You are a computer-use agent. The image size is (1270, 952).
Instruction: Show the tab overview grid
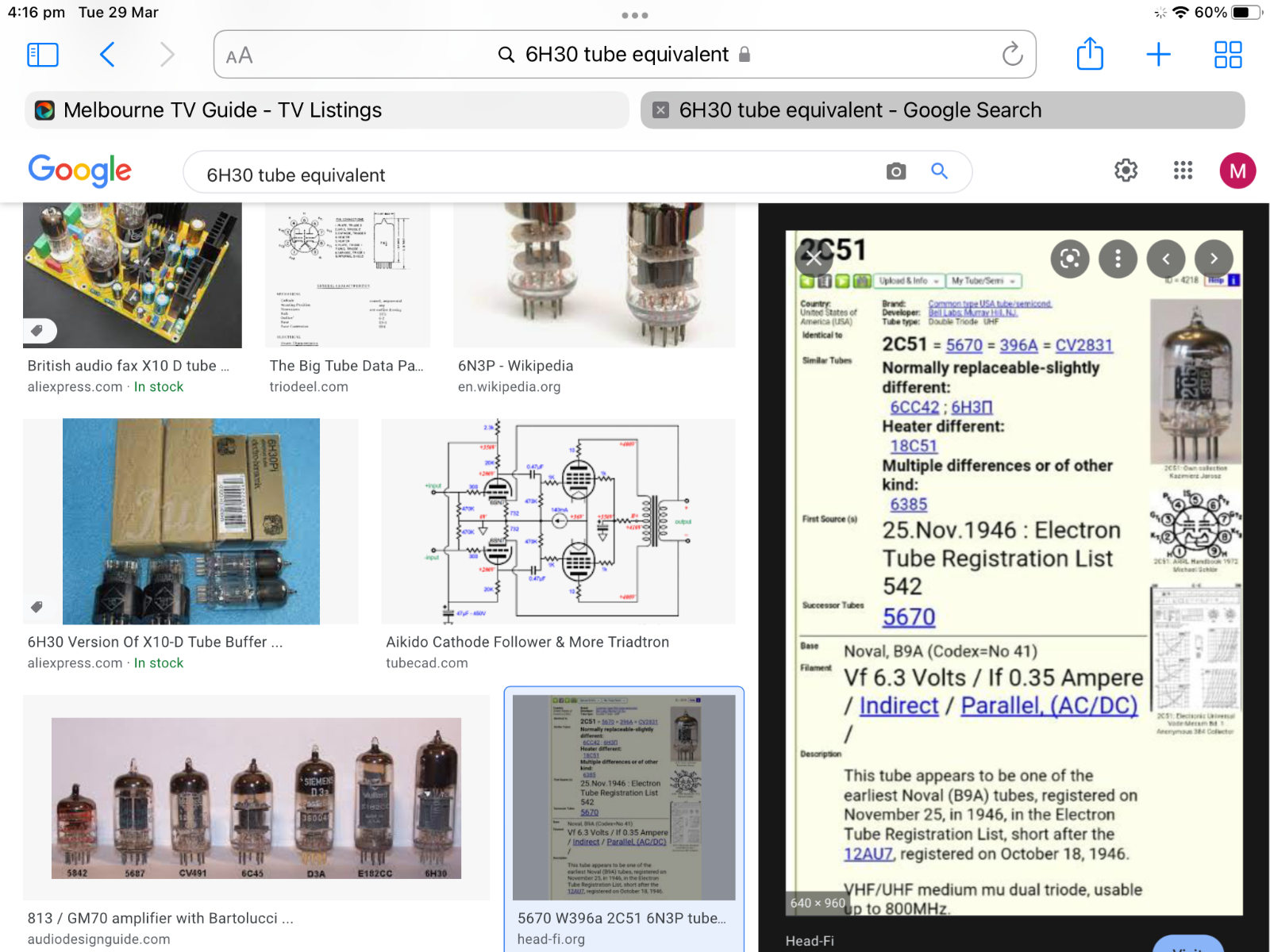1228,55
